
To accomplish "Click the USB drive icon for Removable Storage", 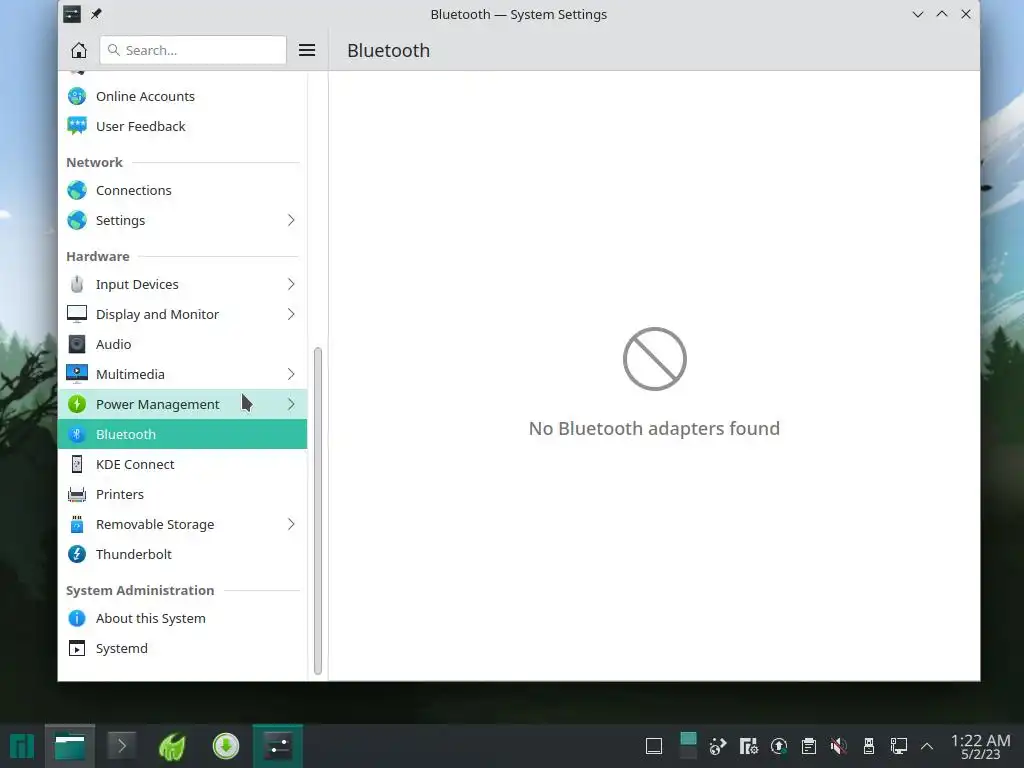I will [76, 524].
